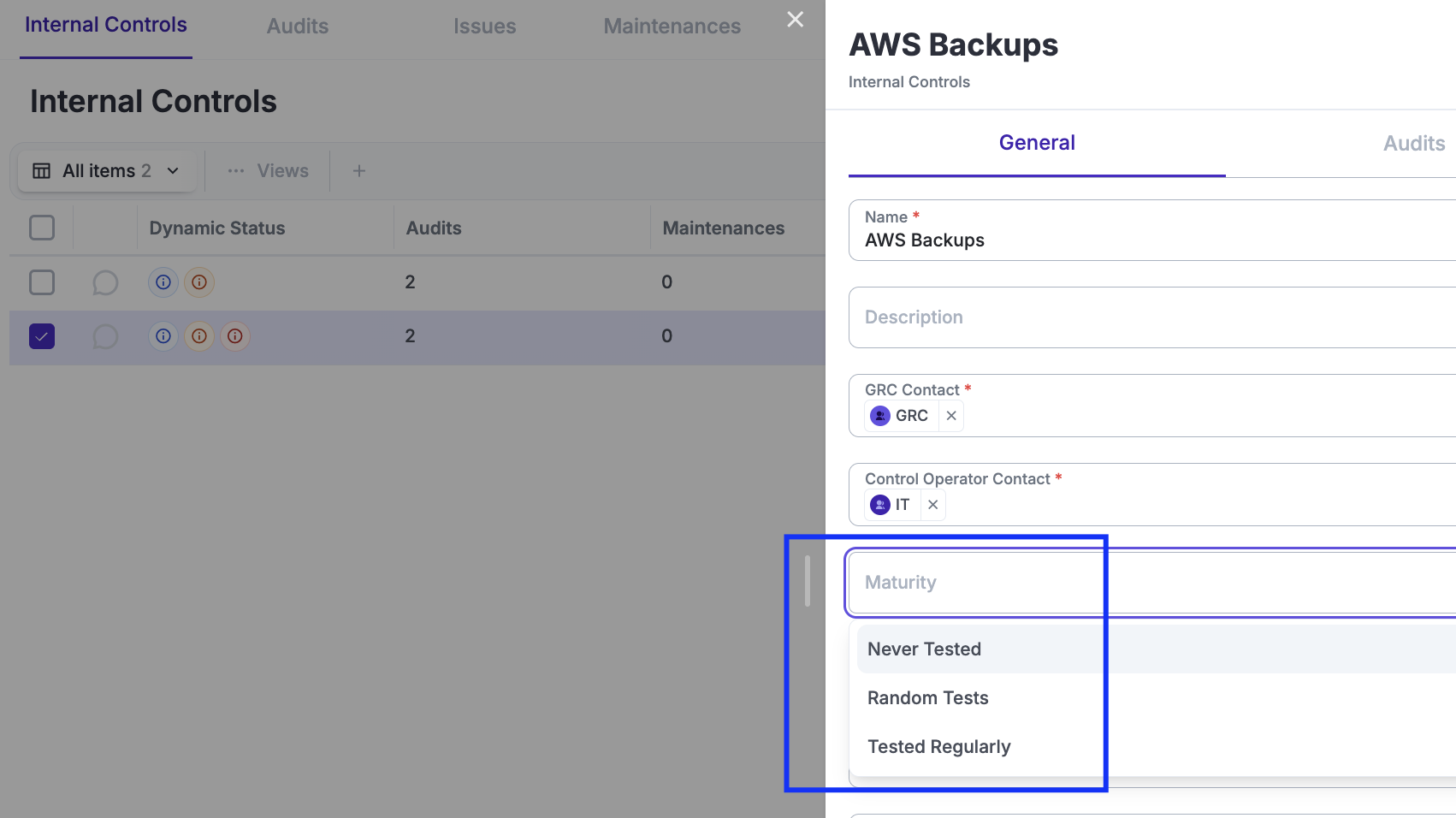Uncheck the selected second row checkbox
The width and height of the screenshot is (1456, 818).
(42, 336)
